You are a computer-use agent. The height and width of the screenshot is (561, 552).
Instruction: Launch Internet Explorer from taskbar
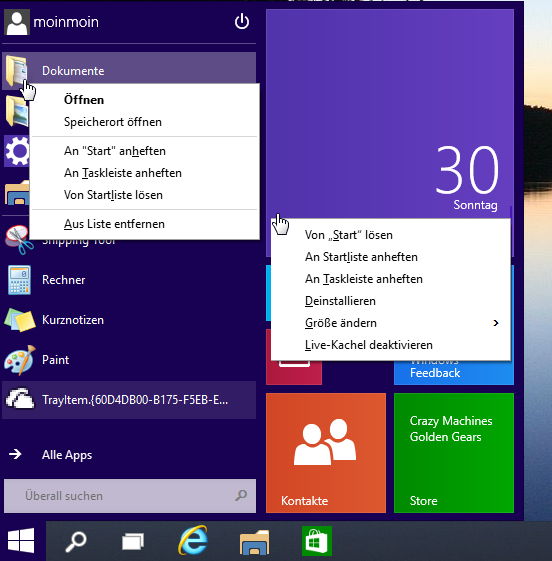click(193, 540)
